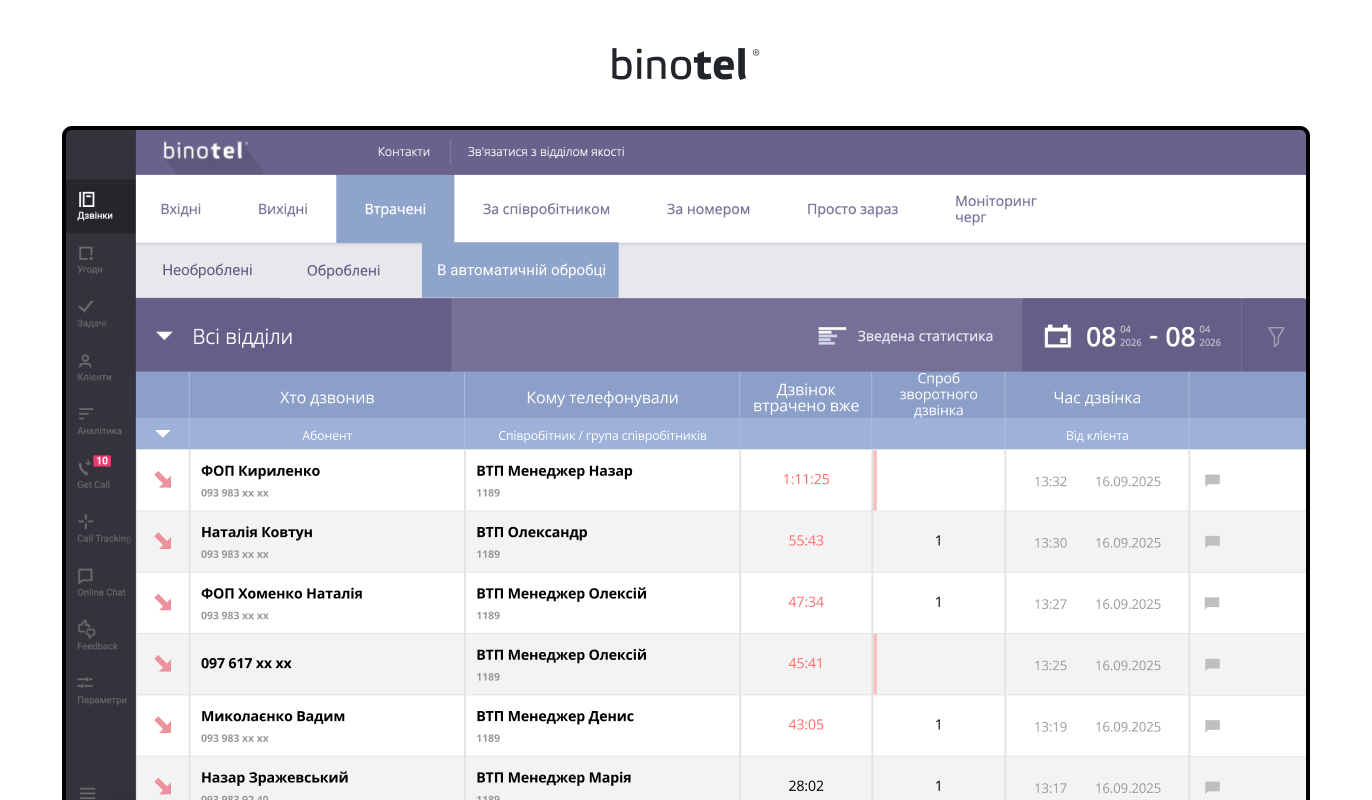Select В автоматичній обробці sub-tab
Image resolution: width=1372 pixels, height=800 pixels.
[520, 270]
